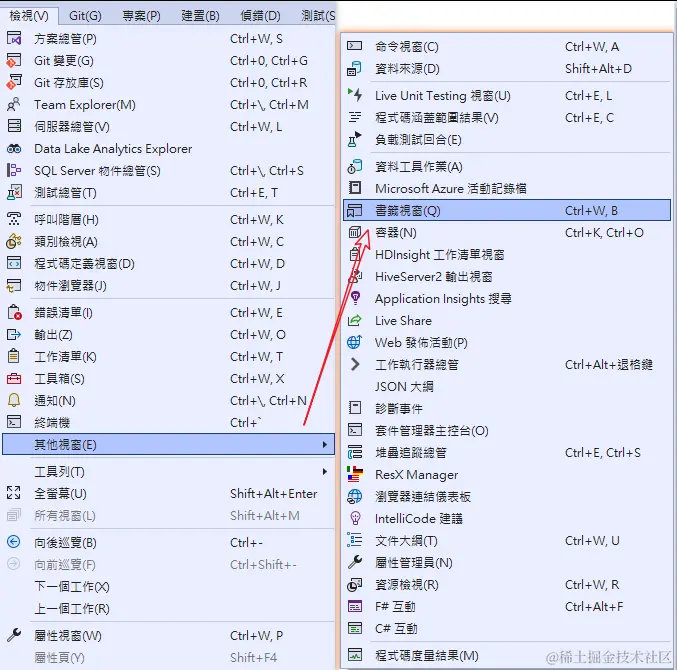Click the 屬性管理員 wrench icon
The image size is (677, 670).
coord(354,563)
